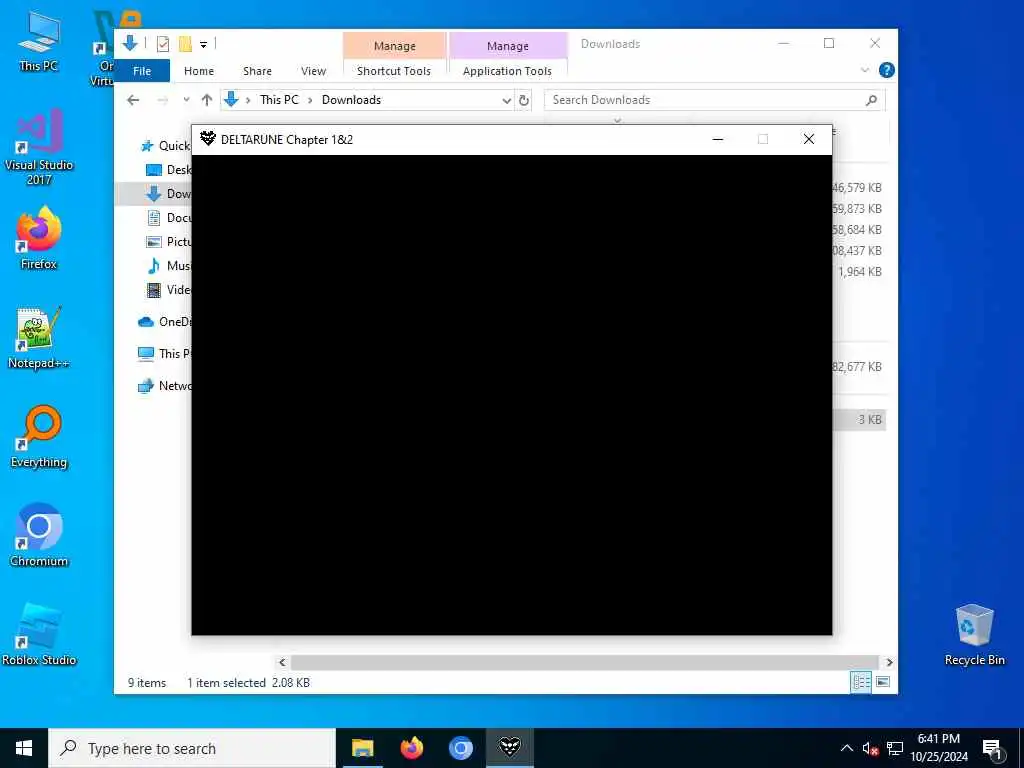
Task: Select the file row showing 3 KB
Action: point(859,420)
